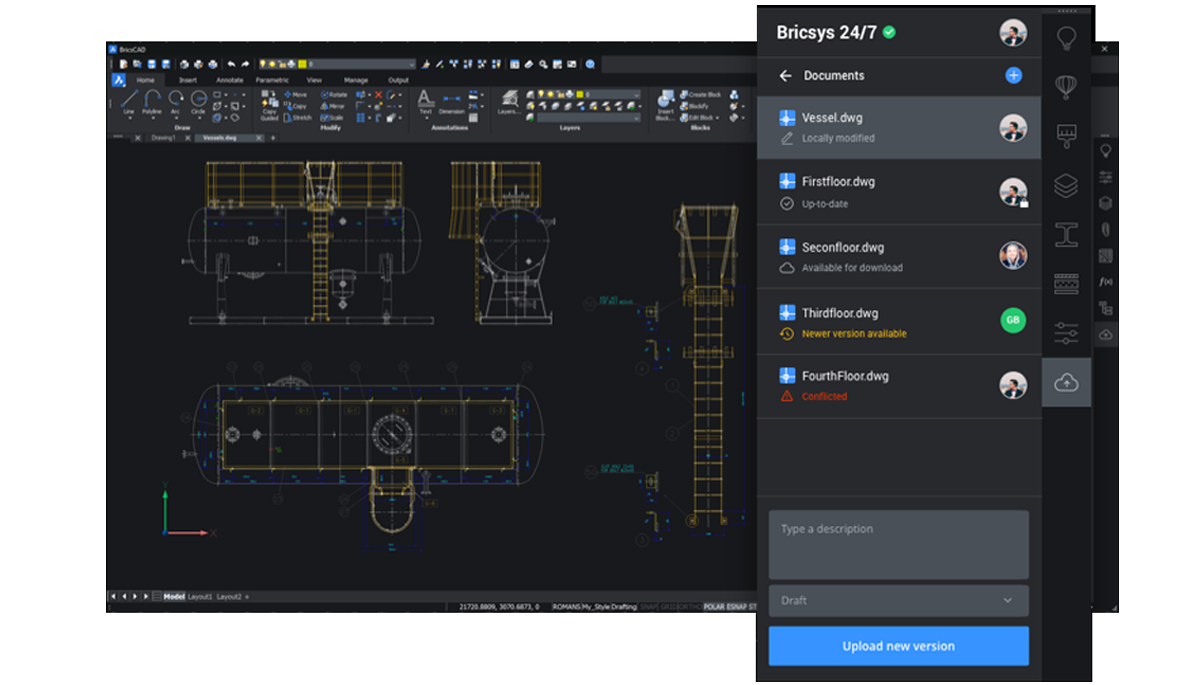This screenshot has height=685, width=1200.
Task: Switch to the Layout1 tab
Action: tap(200, 597)
